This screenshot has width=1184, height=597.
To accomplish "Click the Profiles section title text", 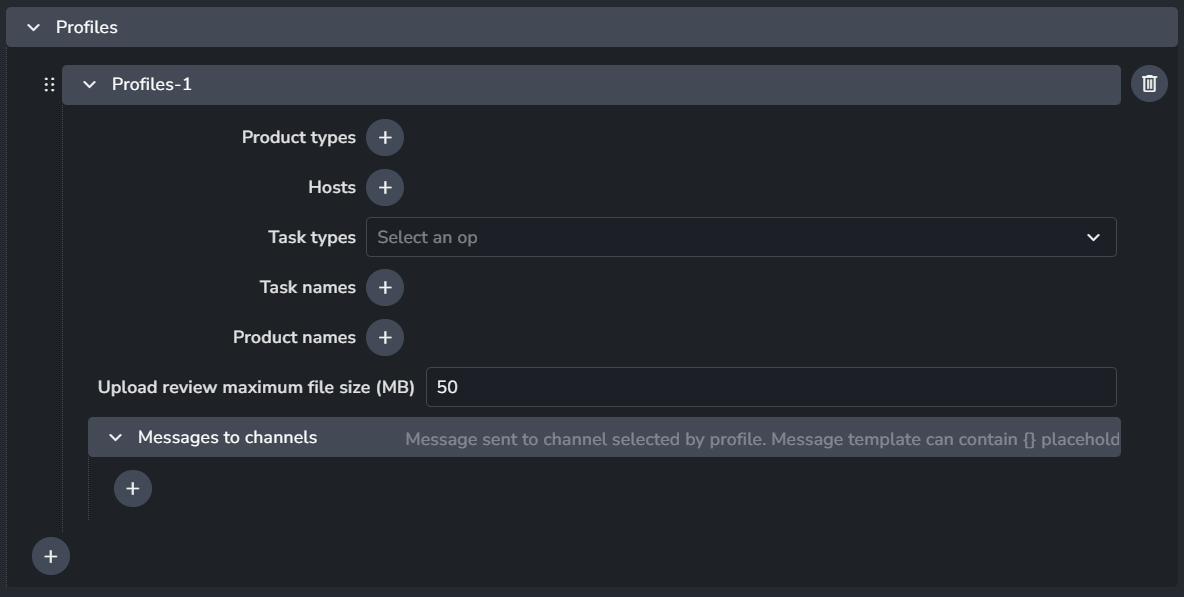I will pos(87,28).
